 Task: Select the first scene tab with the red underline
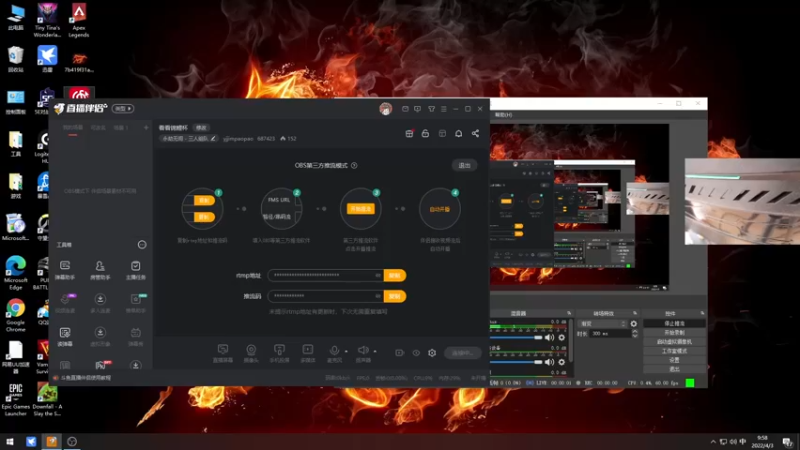pyautogui.click(x=72, y=128)
